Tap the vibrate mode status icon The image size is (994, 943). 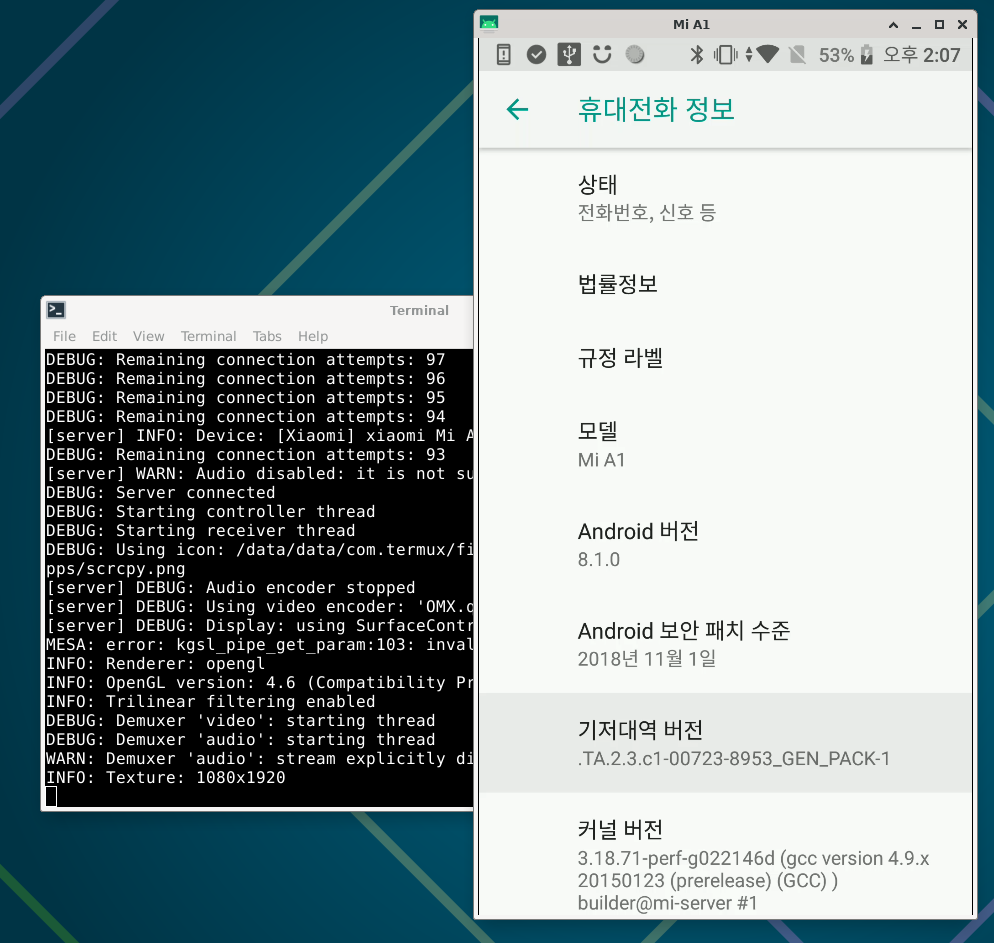(x=726, y=55)
